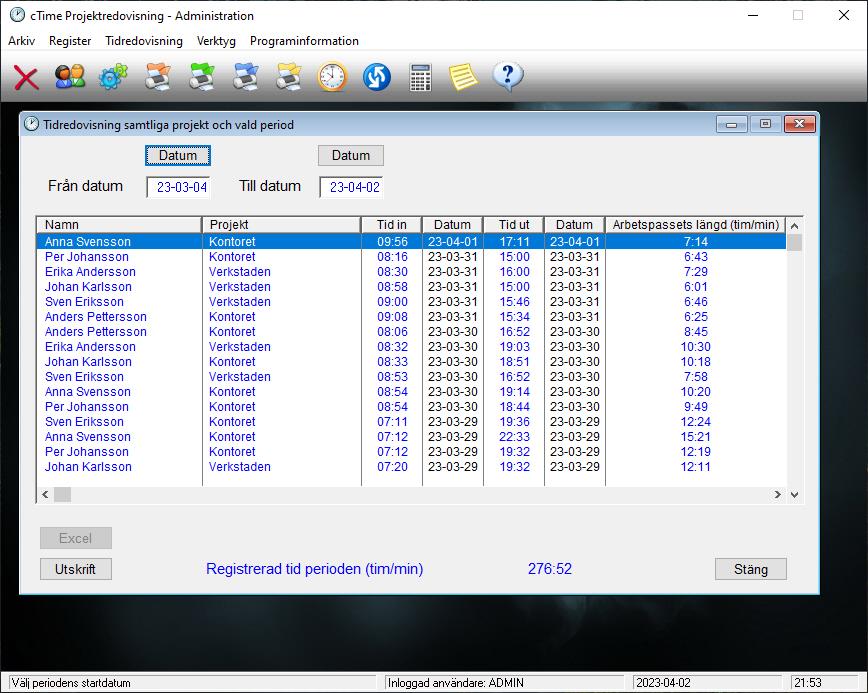Click the clock icon of Tidredovisning subwindow title
Viewport: 868px width, 693px height.
[x=32, y=124]
